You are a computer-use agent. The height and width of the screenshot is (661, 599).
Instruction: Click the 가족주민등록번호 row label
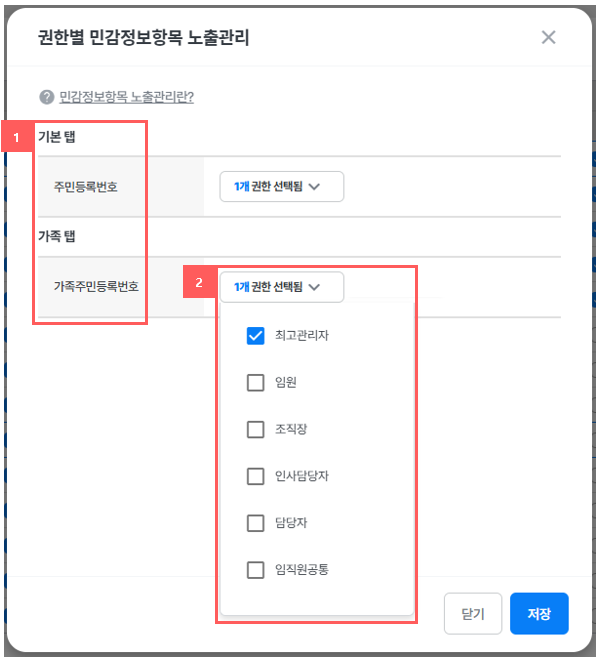click(x=96, y=287)
